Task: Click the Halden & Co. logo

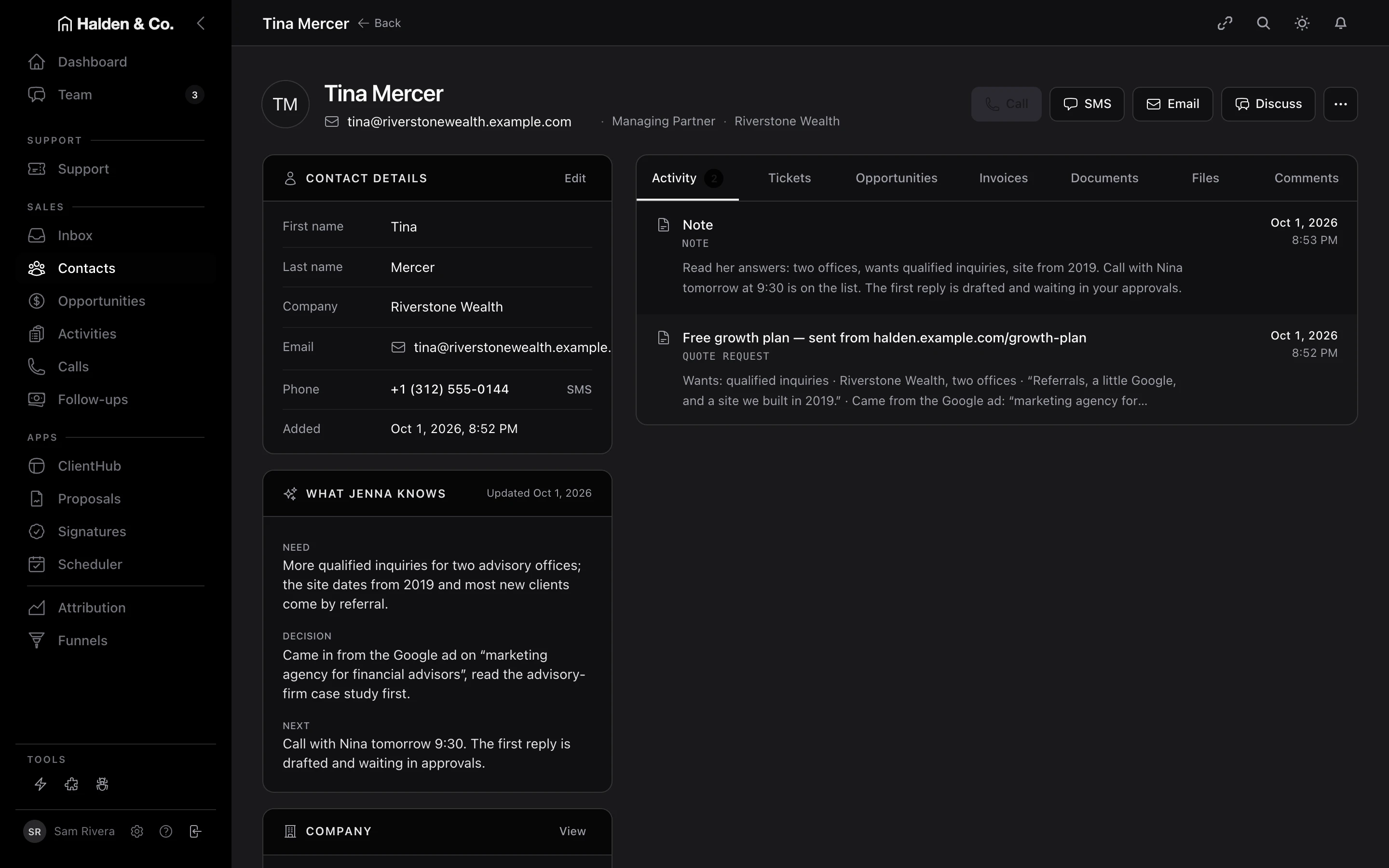Action: 115,24
